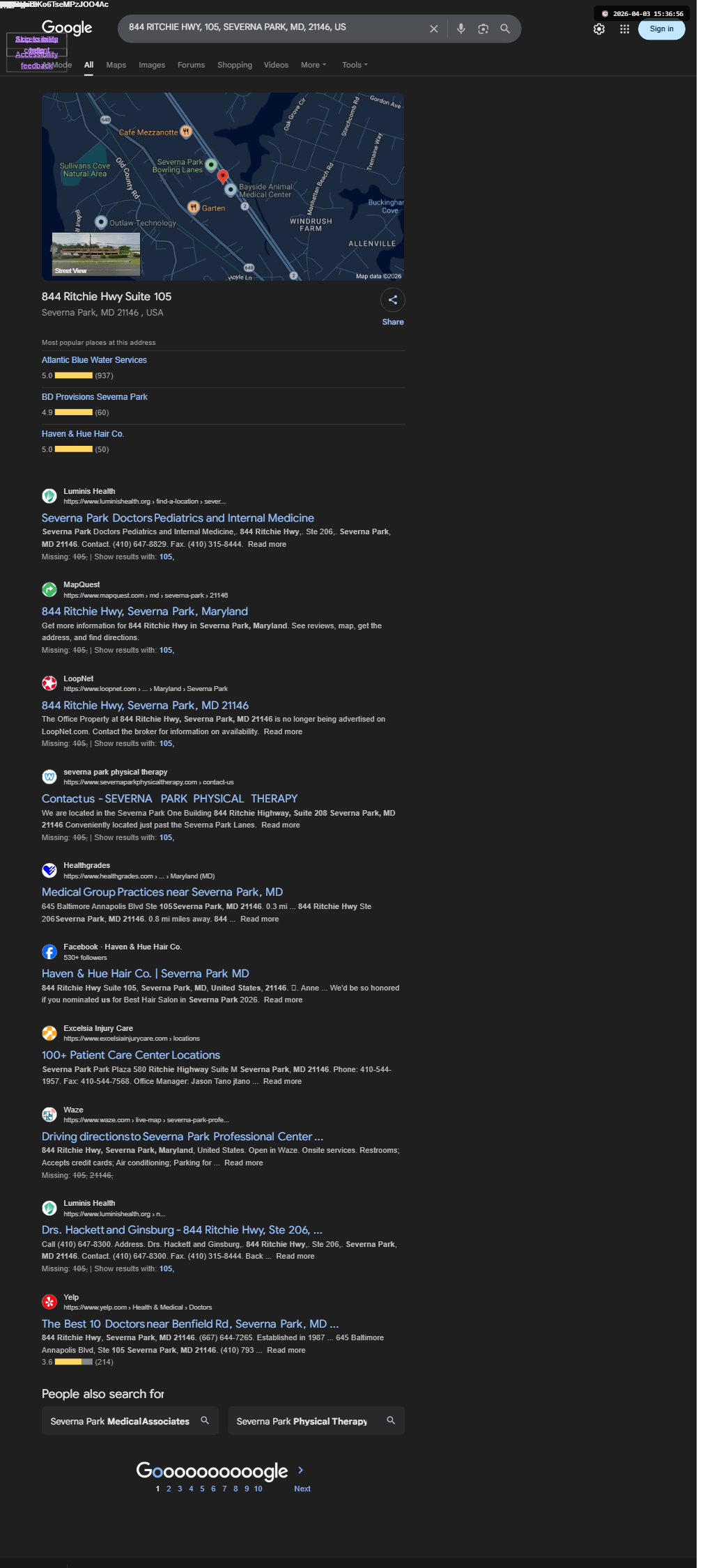This screenshot has height=1568, width=705.
Task: Open search by image camera icon
Action: pos(483,29)
